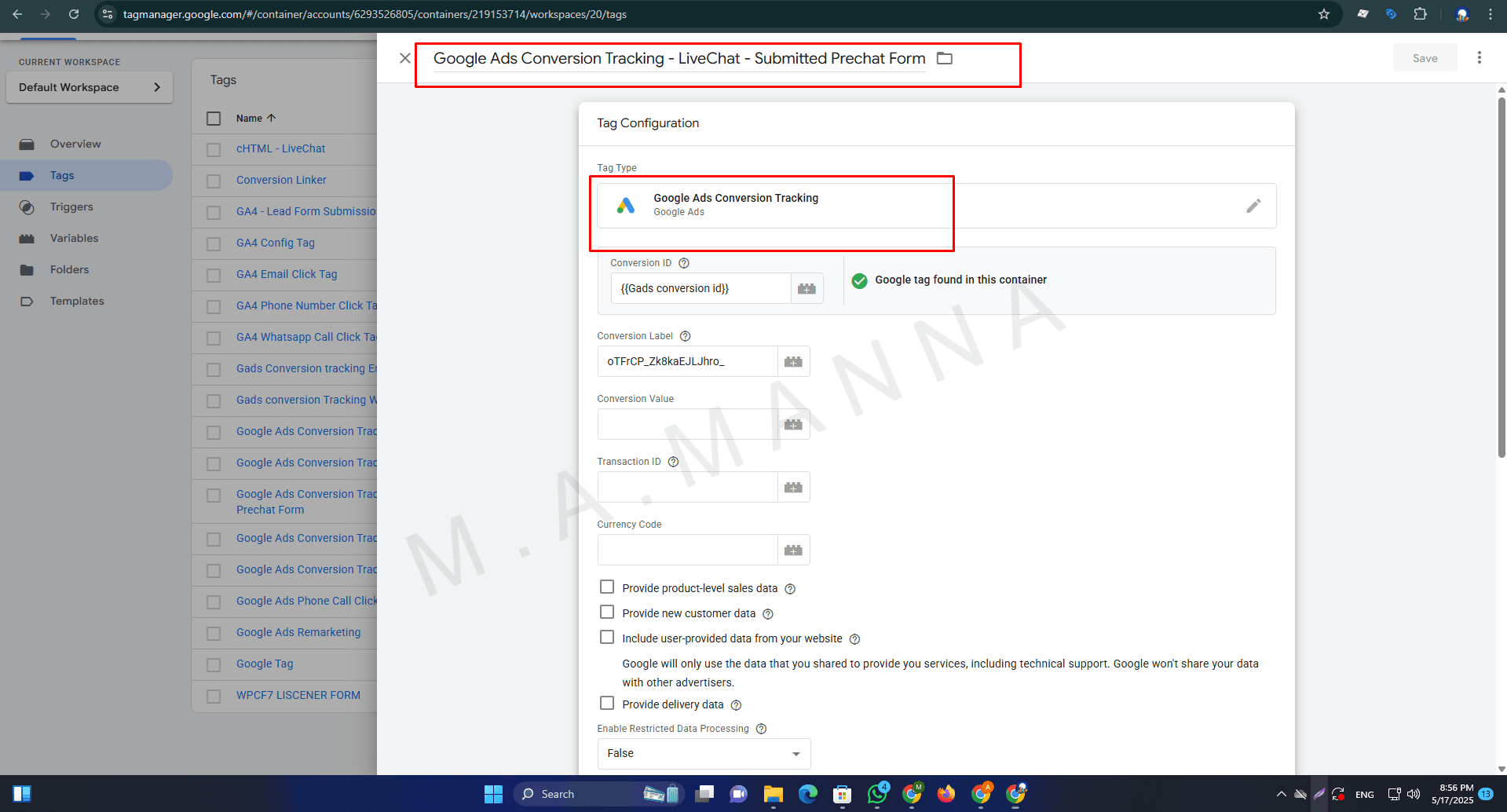The height and width of the screenshot is (812, 1507).
Task: Open the three-dot more actions menu
Action: click(x=1479, y=58)
